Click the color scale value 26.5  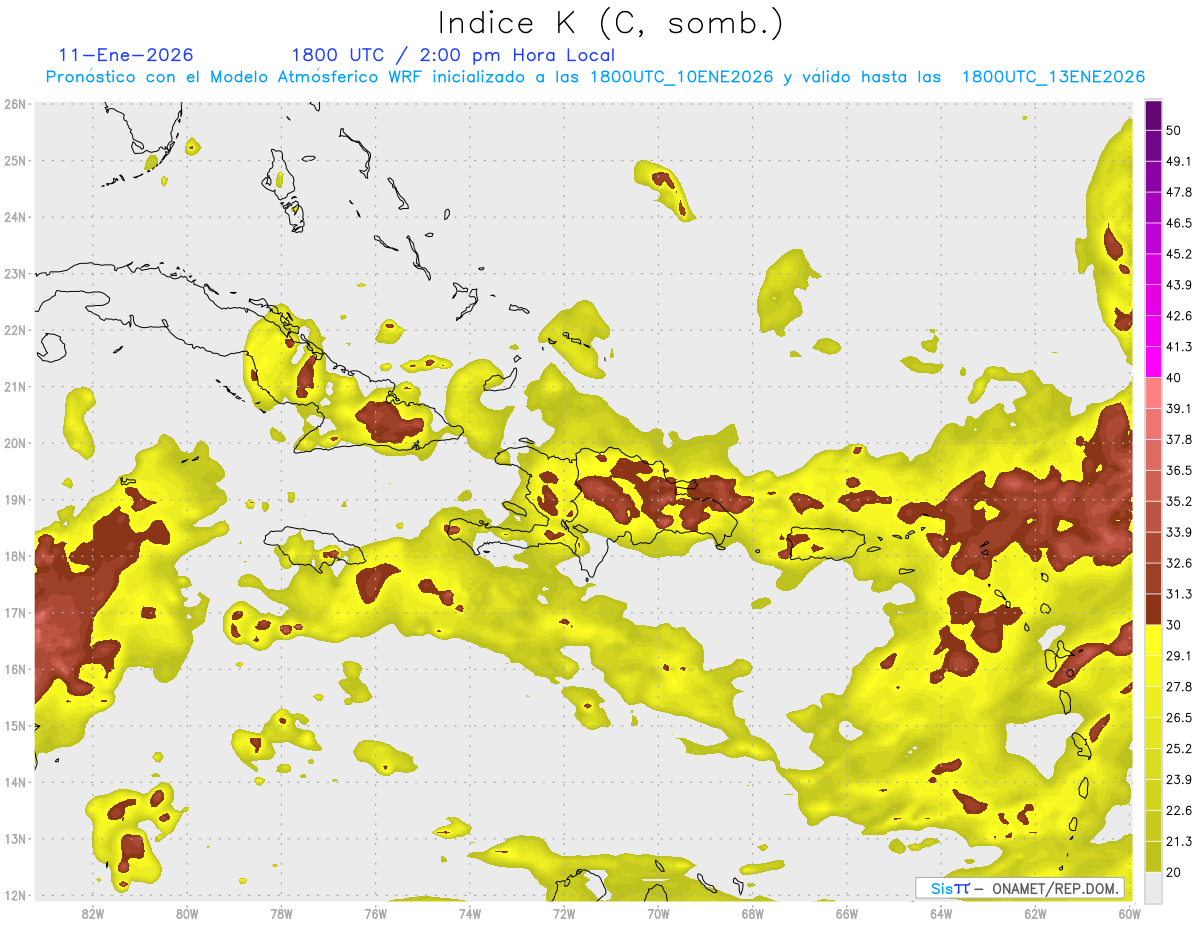click(1179, 718)
